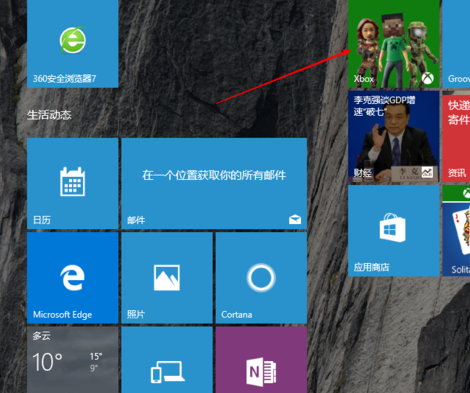Open the 应用商店 store tile
Viewport: 470px width, 393px height.
coord(394,231)
